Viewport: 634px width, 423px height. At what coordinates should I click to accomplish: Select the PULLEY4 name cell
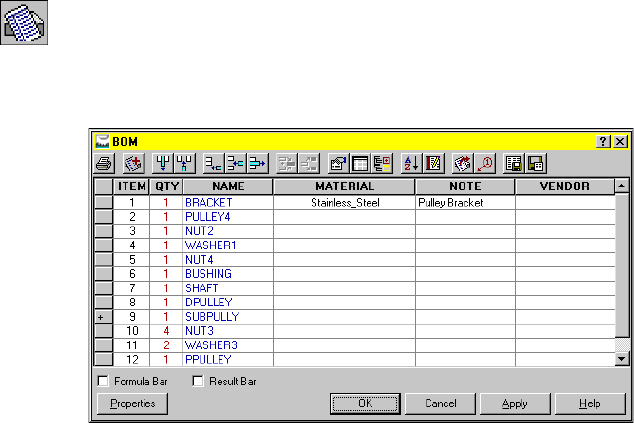point(228,217)
